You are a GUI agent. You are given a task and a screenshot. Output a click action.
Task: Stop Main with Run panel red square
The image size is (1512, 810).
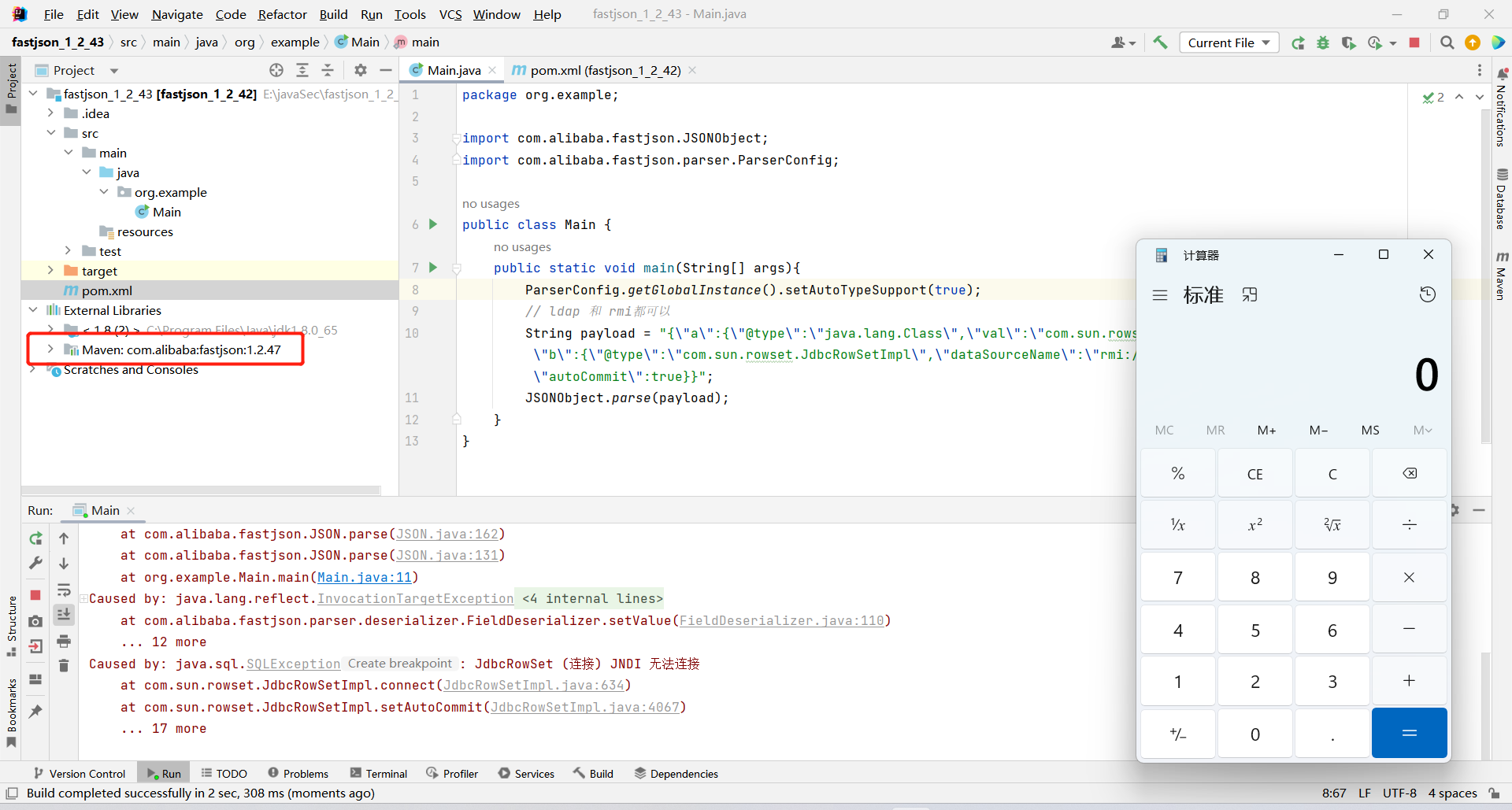tap(35, 595)
